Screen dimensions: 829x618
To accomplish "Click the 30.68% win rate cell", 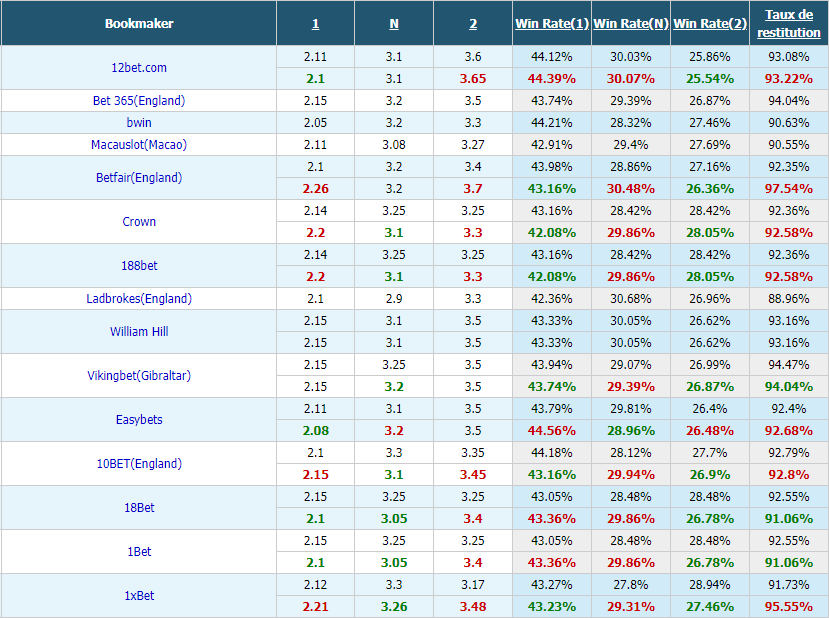I will point(631,299).
